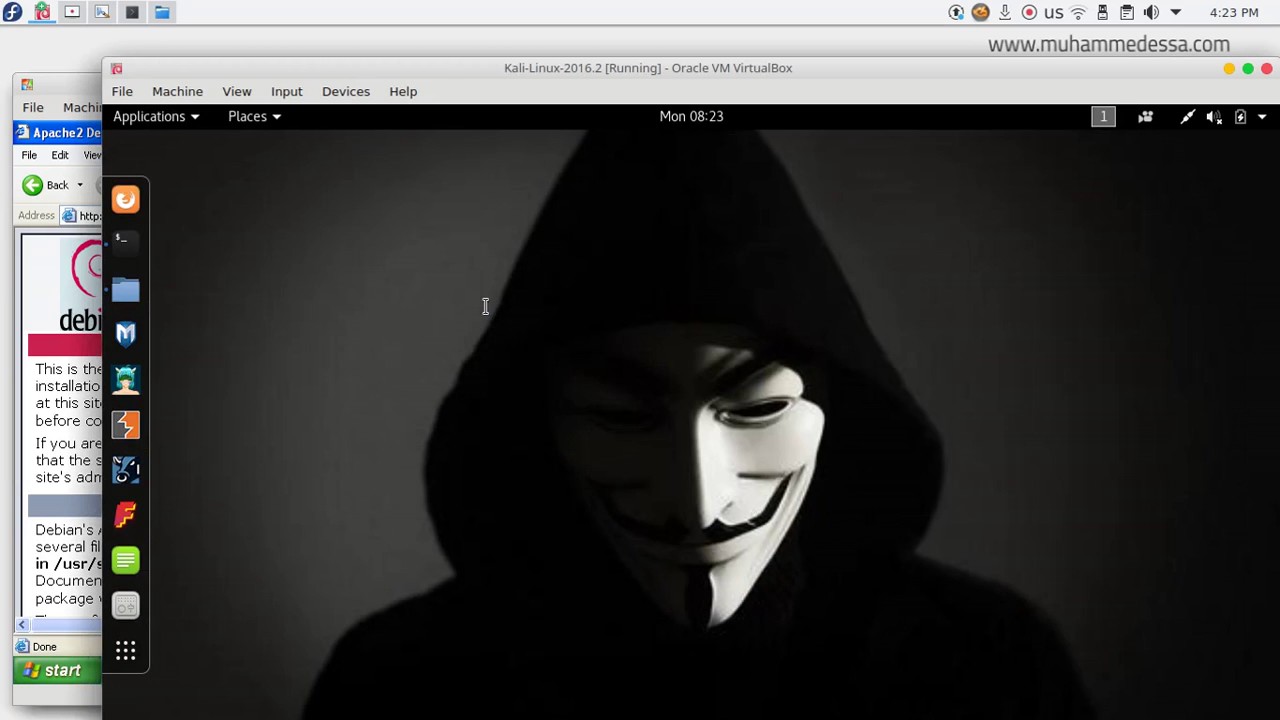The height and width of the screenshot is (720, 1280).
Task: Click the Kali network connection icon
Action: (x=1187, y=116)
